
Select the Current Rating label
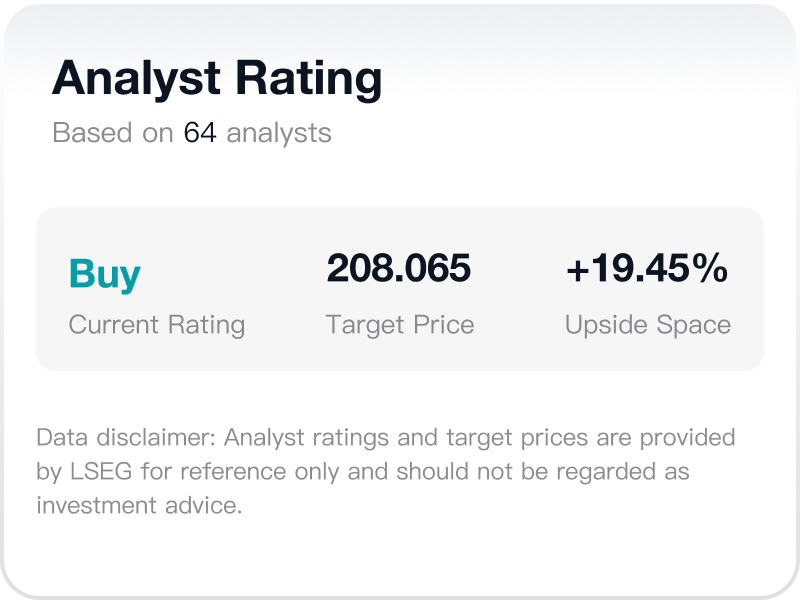click(x=157, y=326)
